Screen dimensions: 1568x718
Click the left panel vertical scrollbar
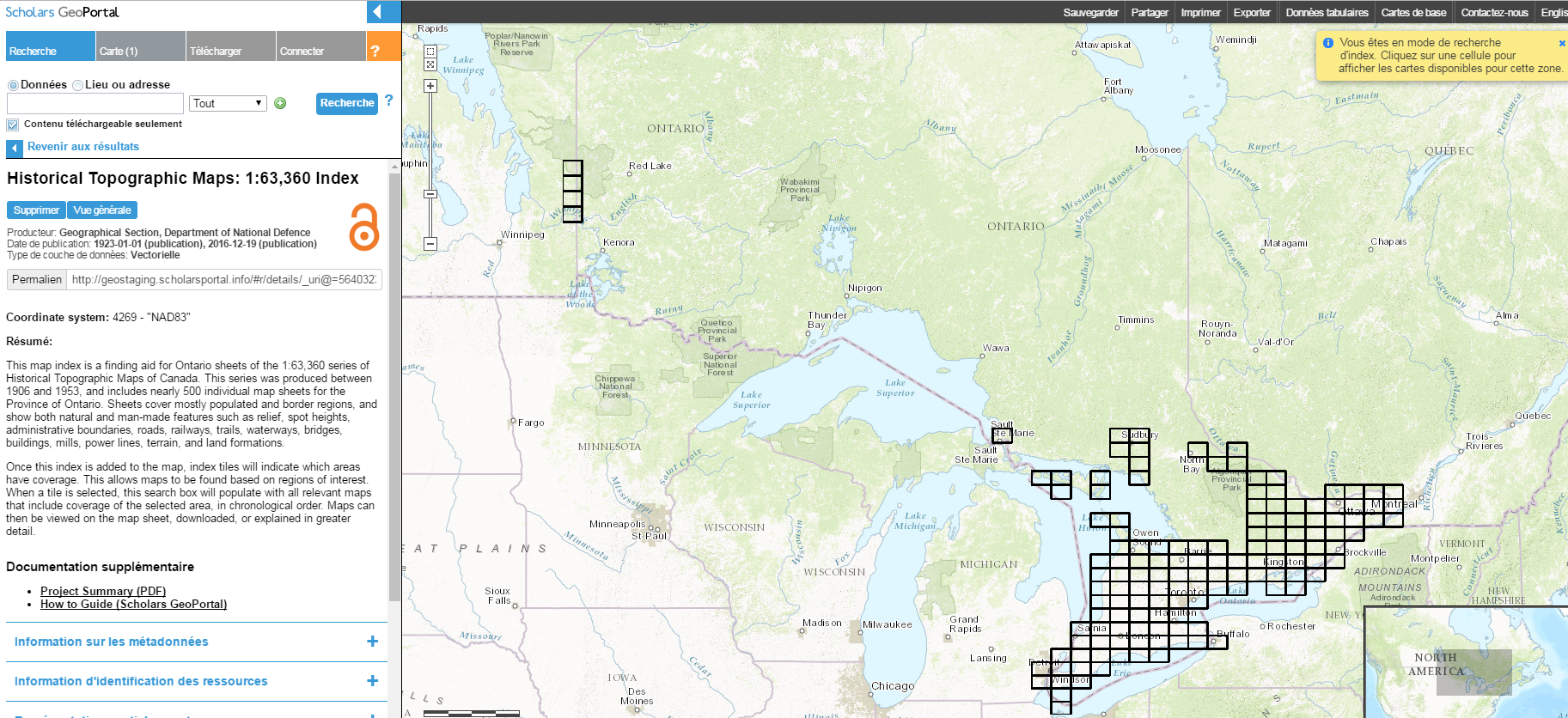pyautogui.click(x=394, y=386)
